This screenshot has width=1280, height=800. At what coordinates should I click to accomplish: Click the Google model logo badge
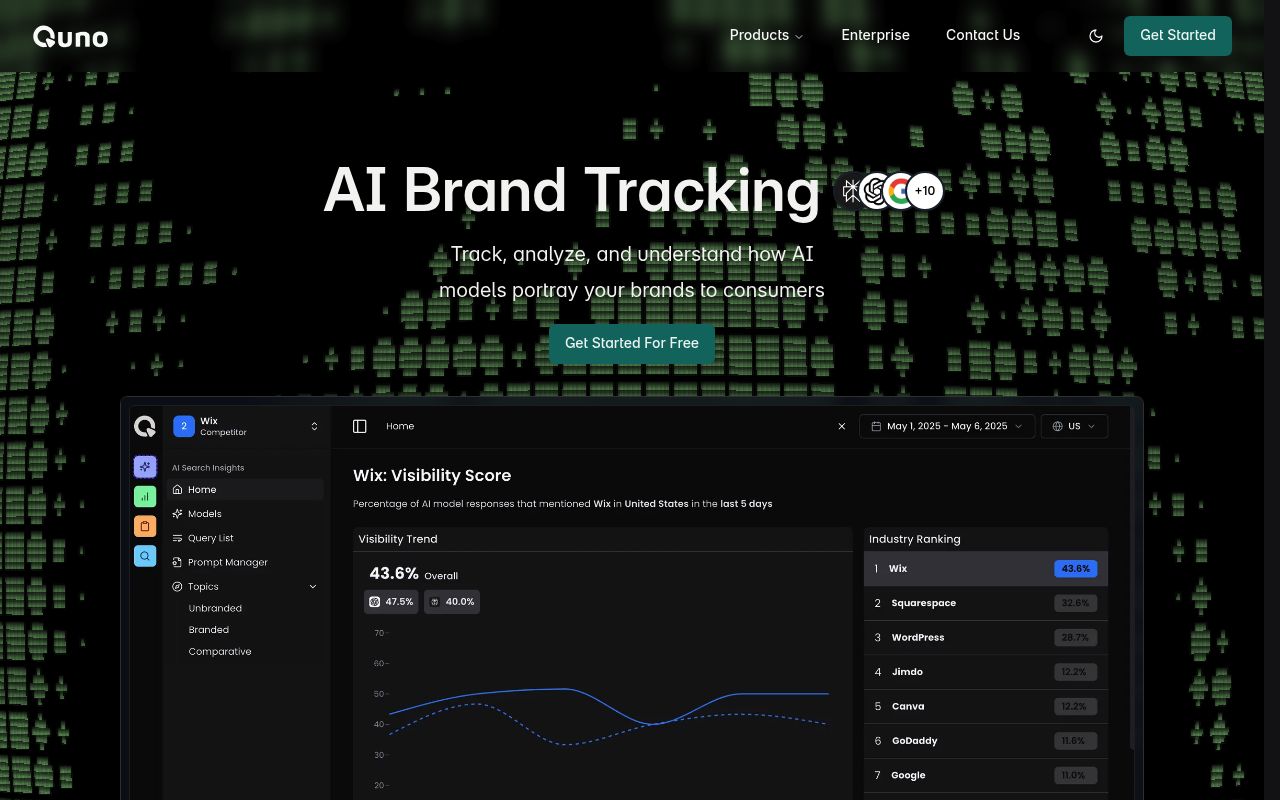(899, 191)
